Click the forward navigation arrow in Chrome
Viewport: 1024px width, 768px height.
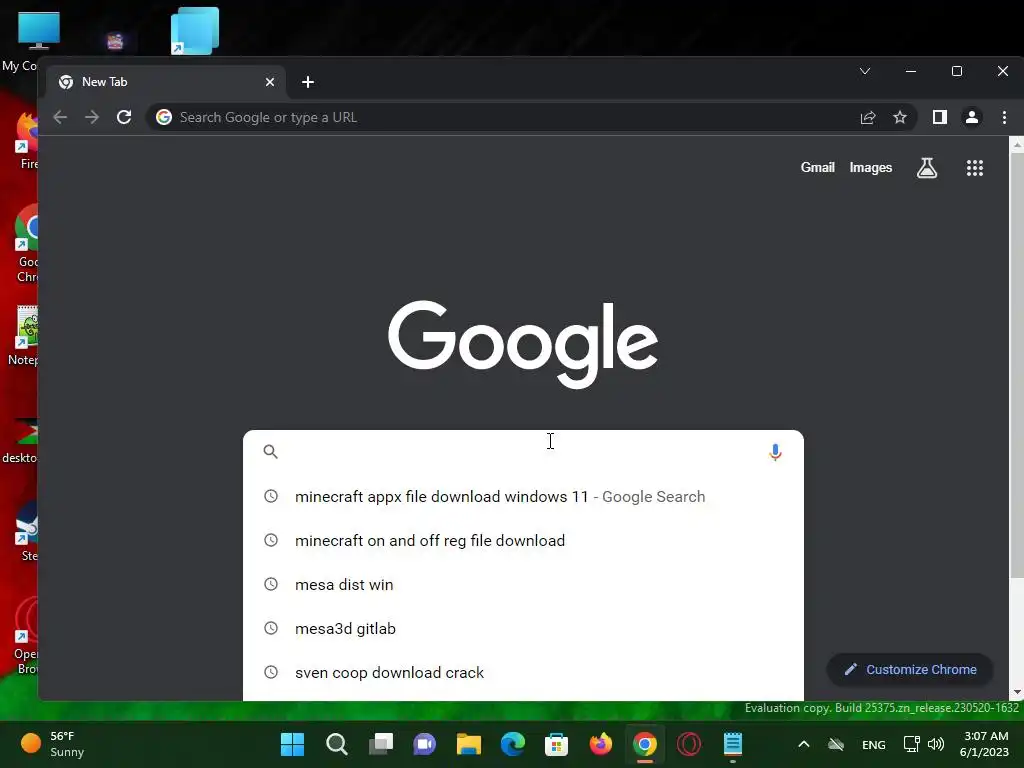(92, 118)
